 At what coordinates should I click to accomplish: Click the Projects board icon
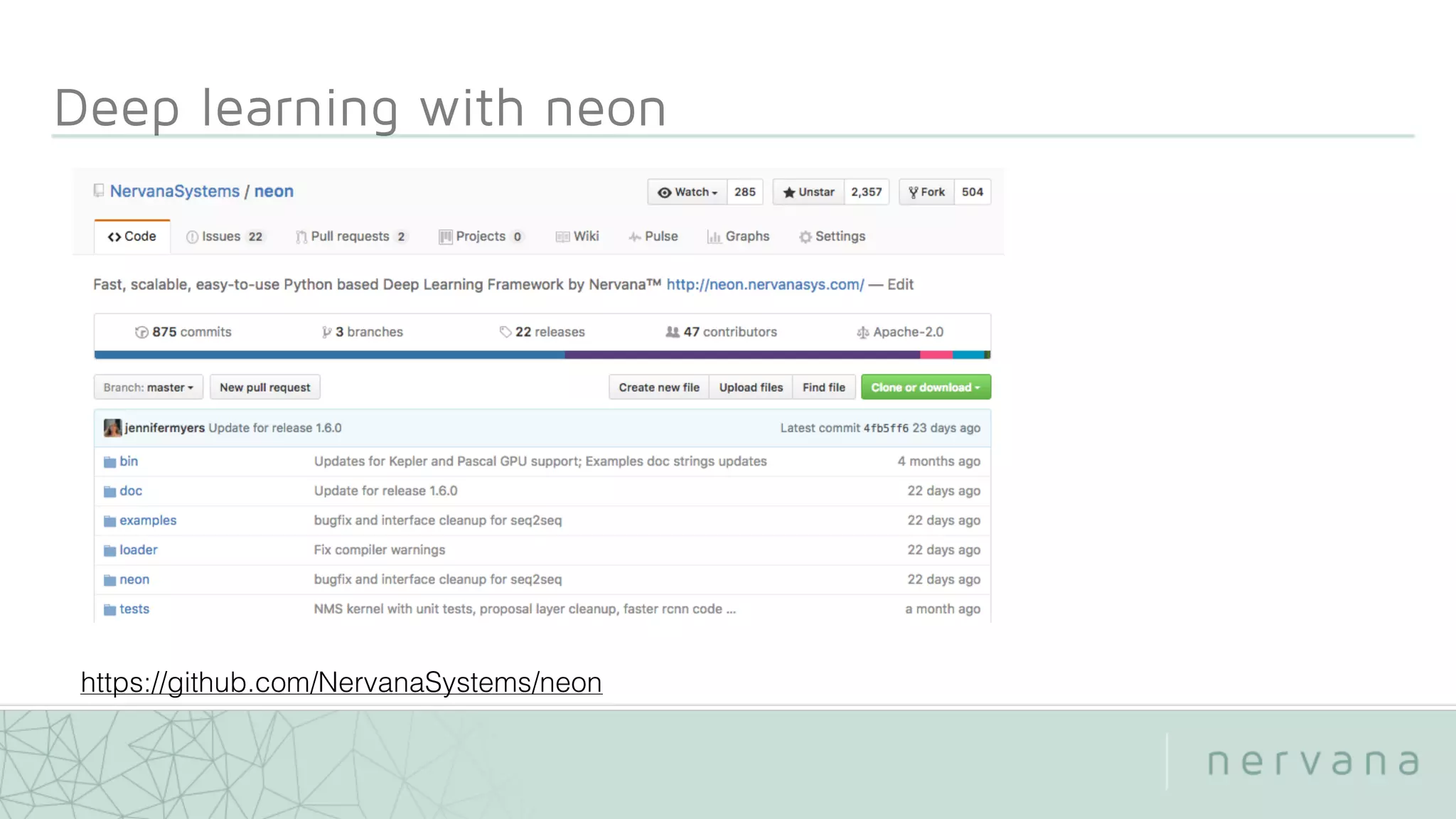446,237
